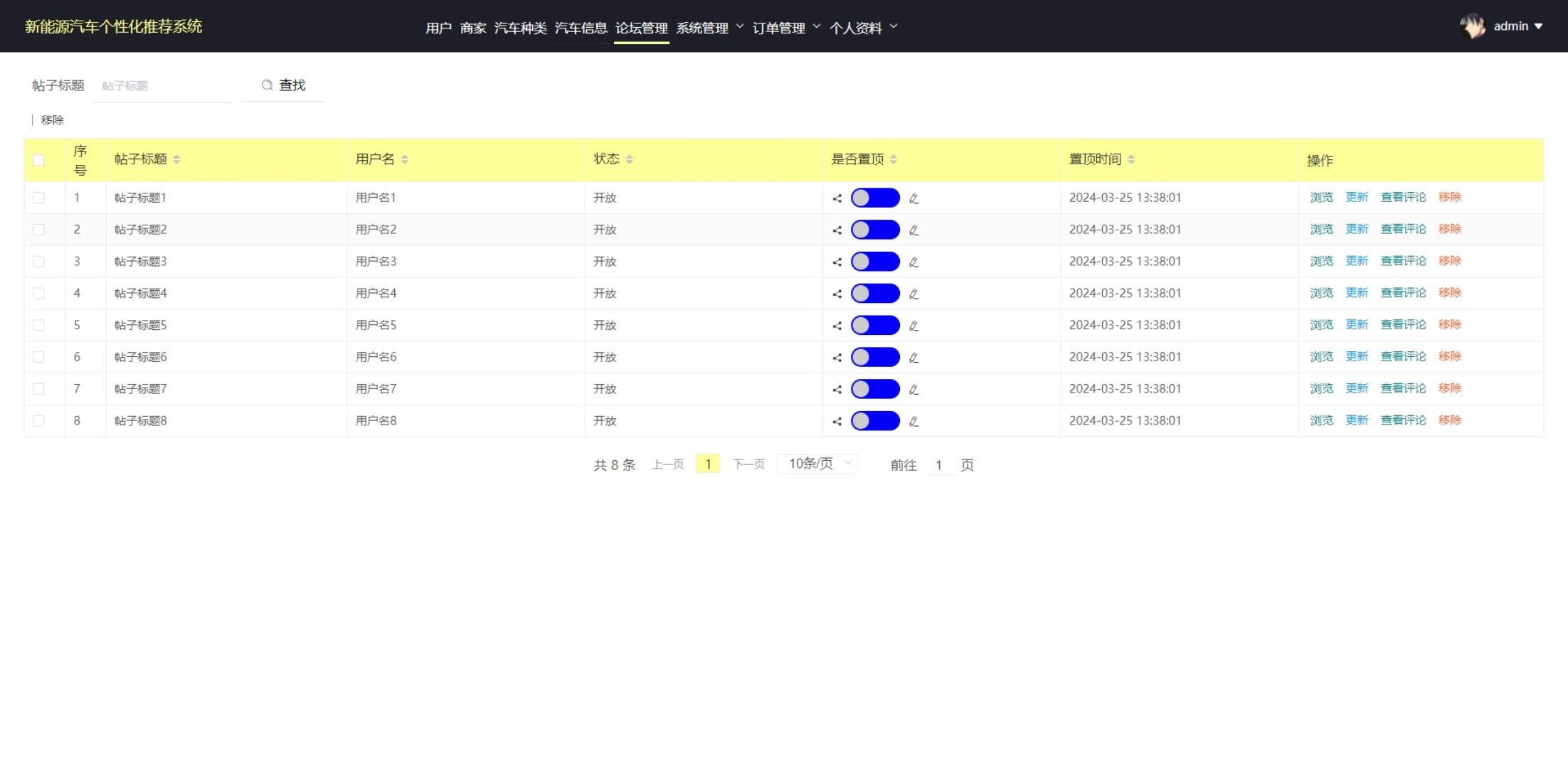
Task: Click the edit pencil icon in row 帖子标题8
Action: 914,422
